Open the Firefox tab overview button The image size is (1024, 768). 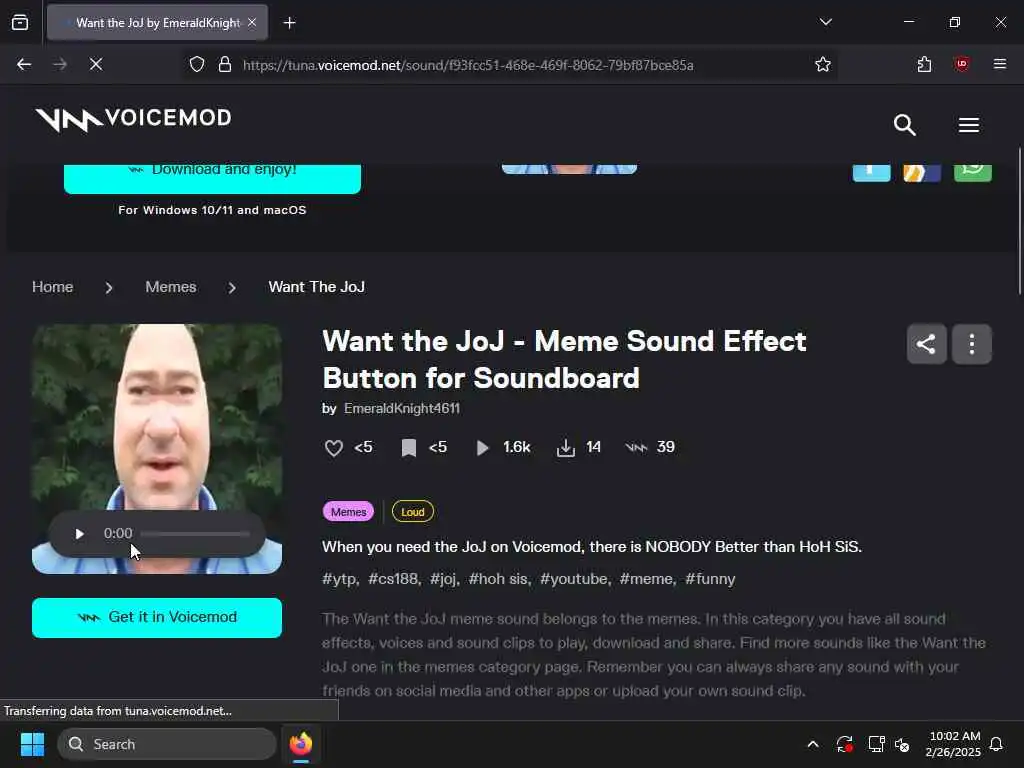(x=20, y=23)
